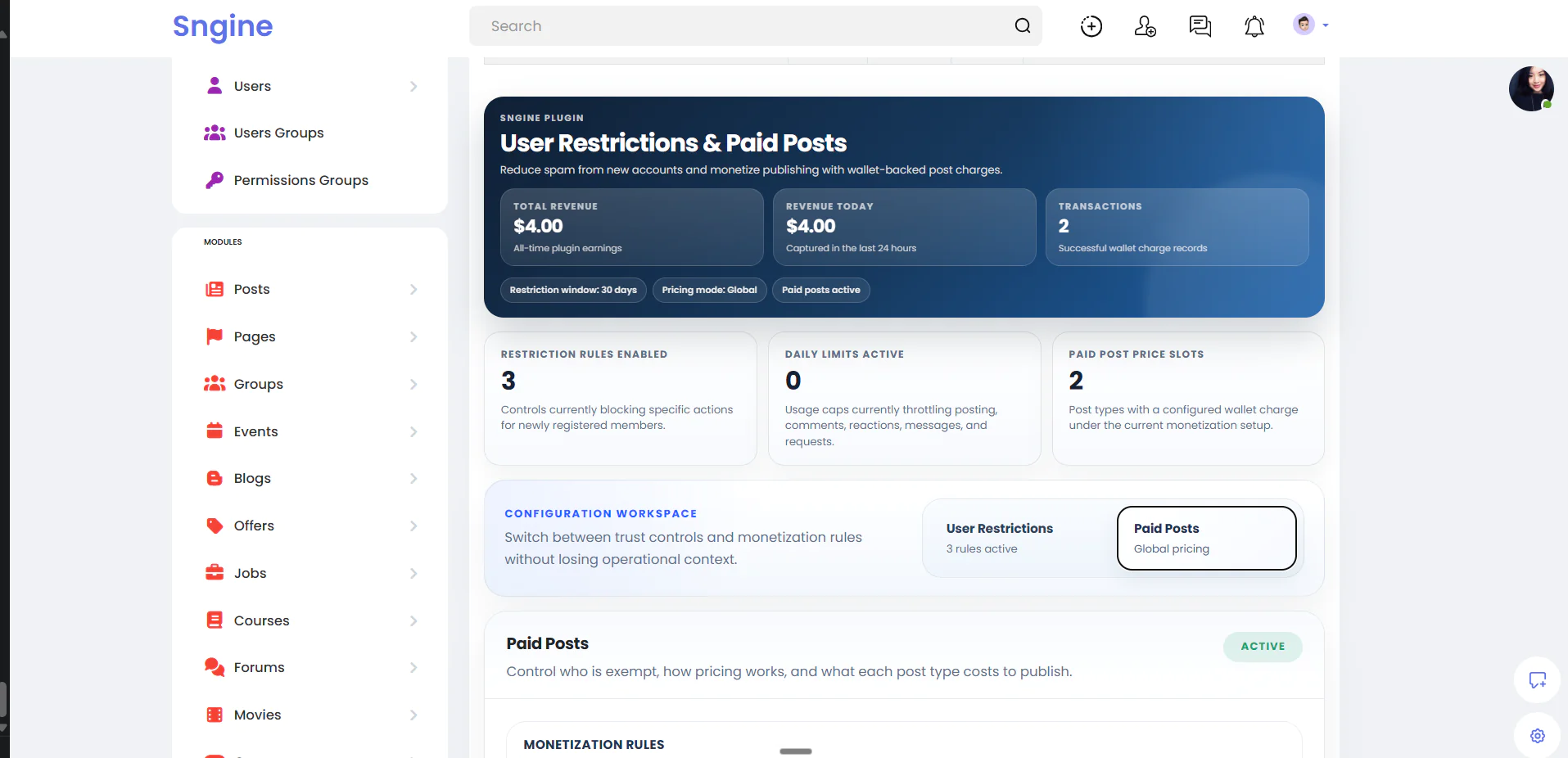Click the Groups people icon
Screen dimensions: 1568x758
[215, 384]
